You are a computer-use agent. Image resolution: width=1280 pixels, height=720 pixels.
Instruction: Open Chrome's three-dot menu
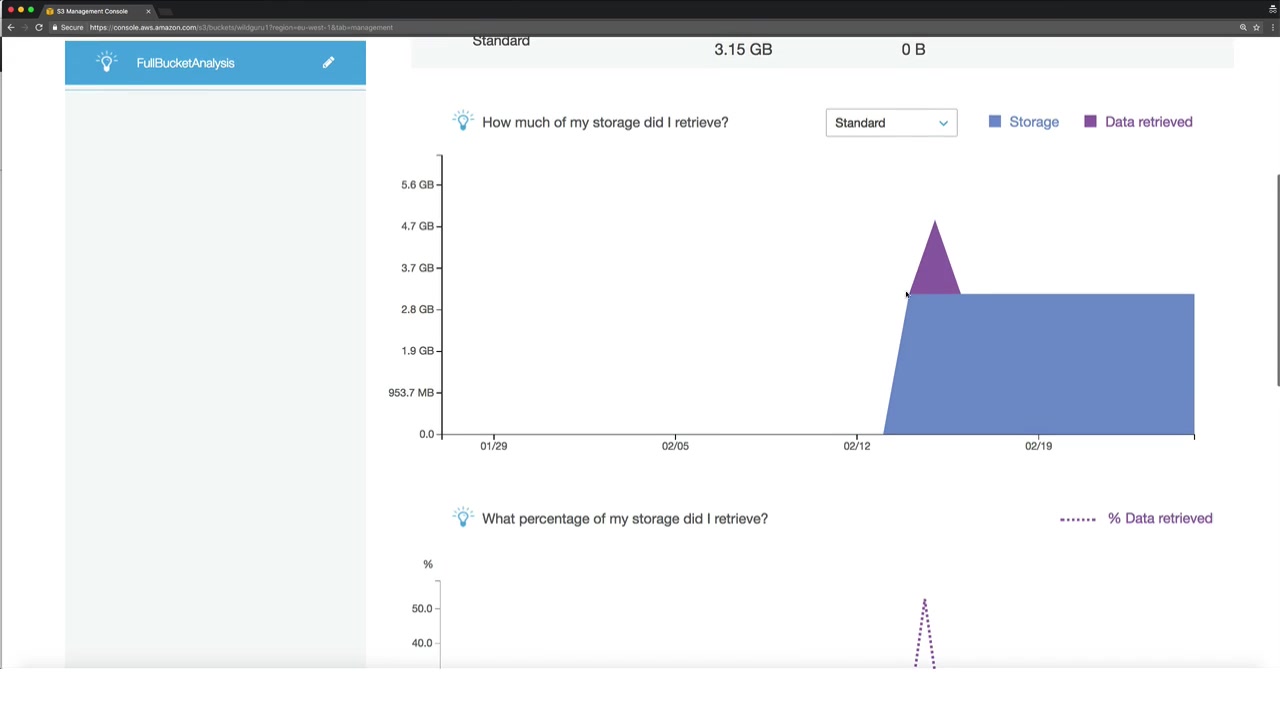[1272, 27]
